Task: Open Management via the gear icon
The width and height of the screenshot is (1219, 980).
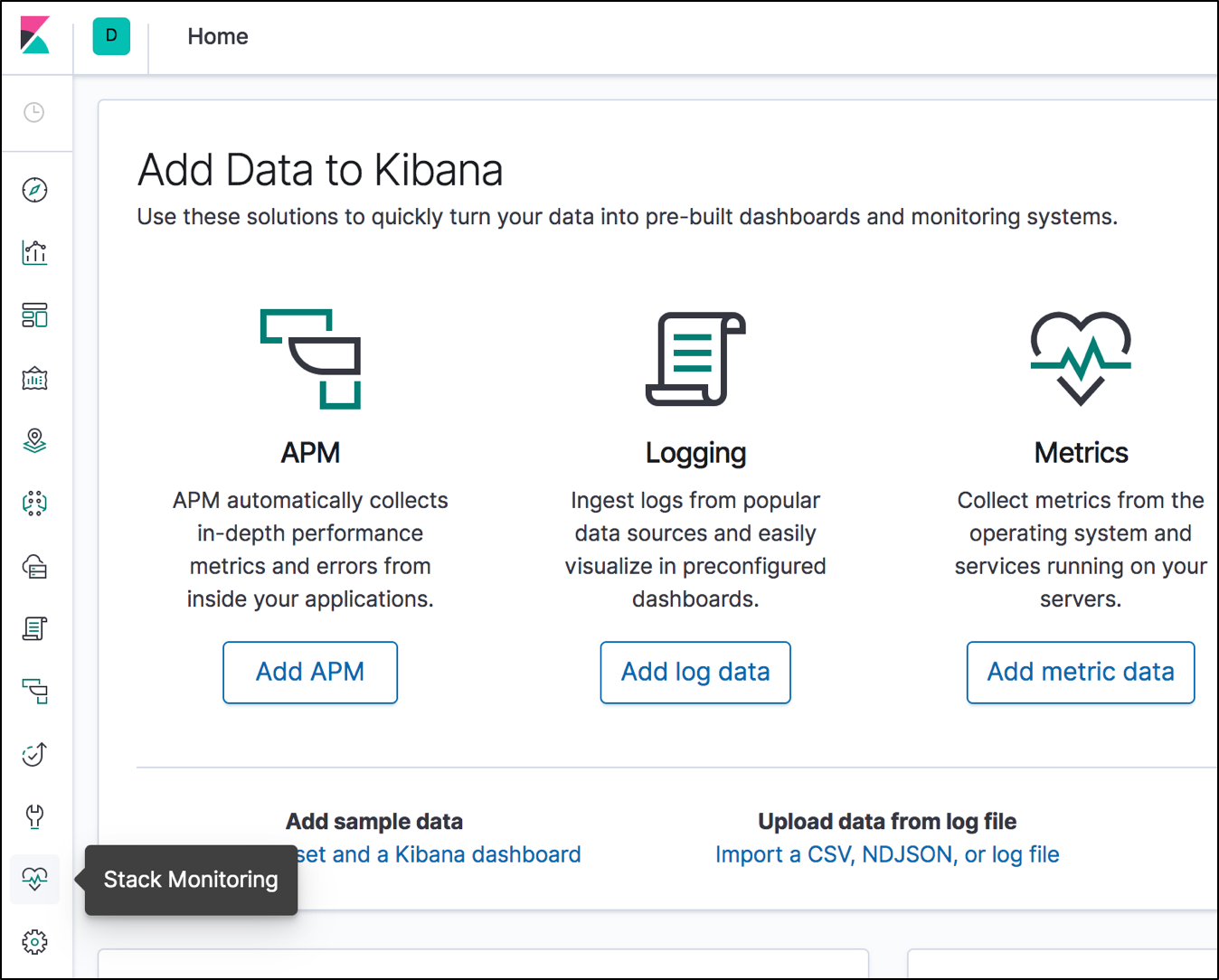Action: (x=33, y=941)
